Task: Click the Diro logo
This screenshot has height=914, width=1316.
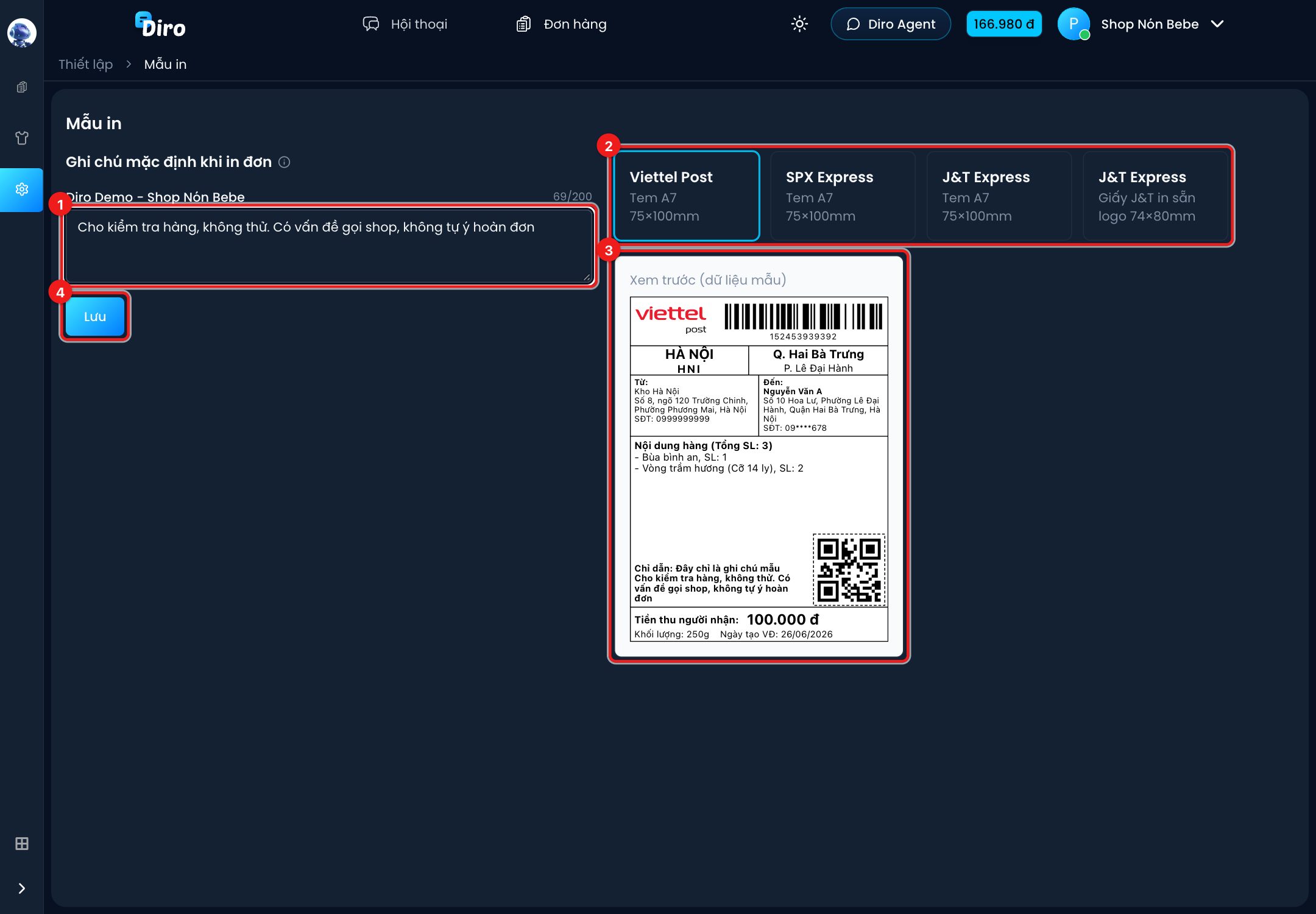Action: [160, 24]
